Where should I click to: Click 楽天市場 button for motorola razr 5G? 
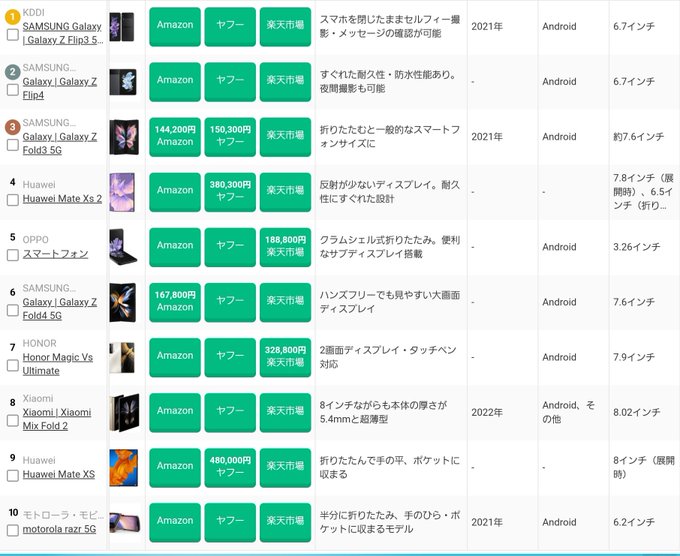(285, 522)
